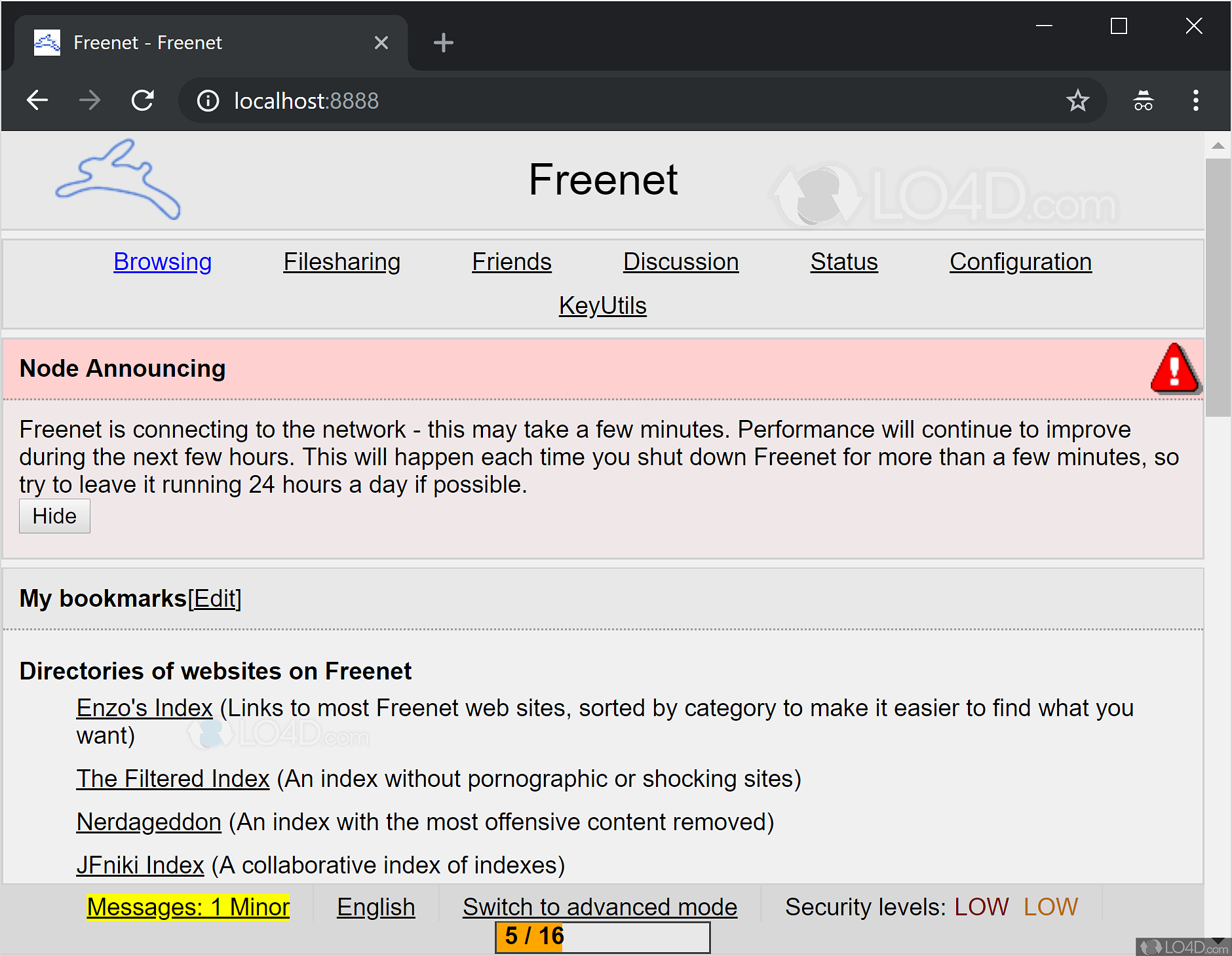Close the Freenet browser tab

point(381,43)
